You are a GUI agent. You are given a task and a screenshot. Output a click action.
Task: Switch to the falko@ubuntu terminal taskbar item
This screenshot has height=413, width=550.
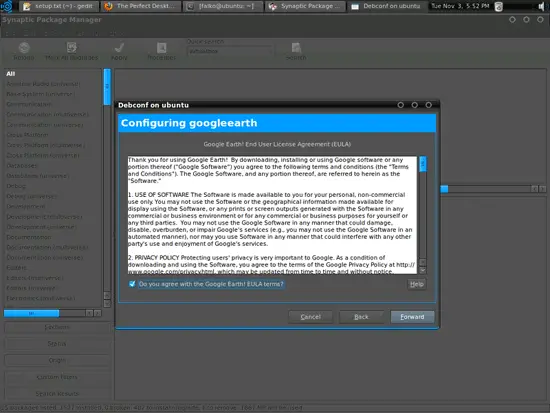point(222,6)
